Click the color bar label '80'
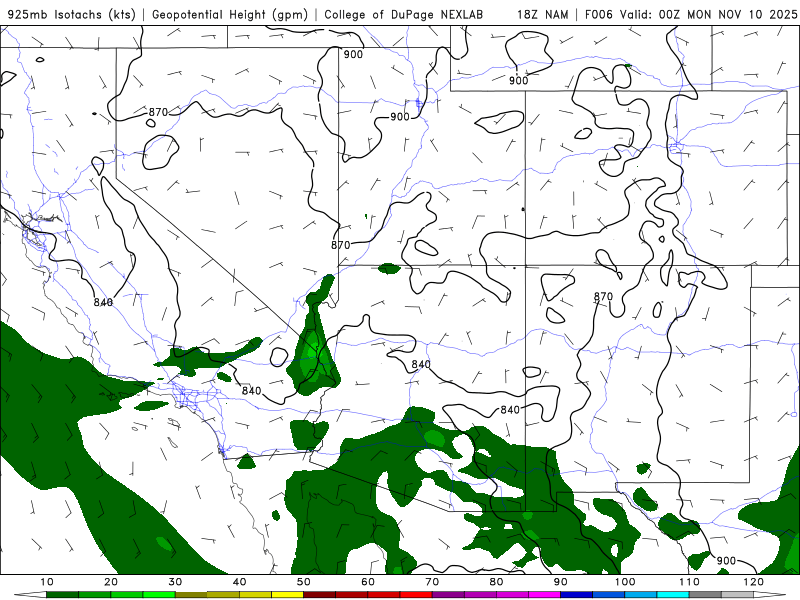Viewport: 800px width, 600px height. 496,582
